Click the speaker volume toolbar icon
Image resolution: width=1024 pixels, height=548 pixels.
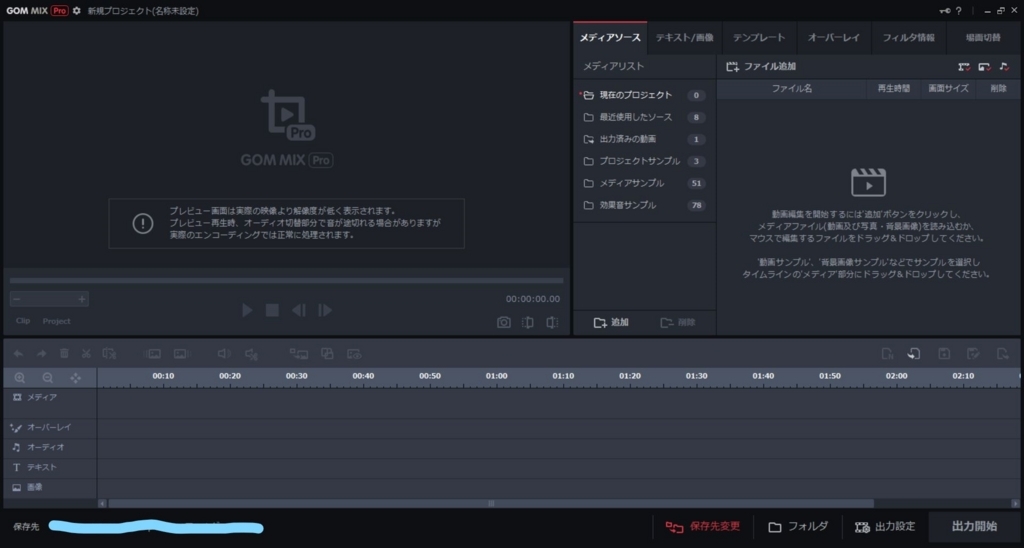[224, 353]
